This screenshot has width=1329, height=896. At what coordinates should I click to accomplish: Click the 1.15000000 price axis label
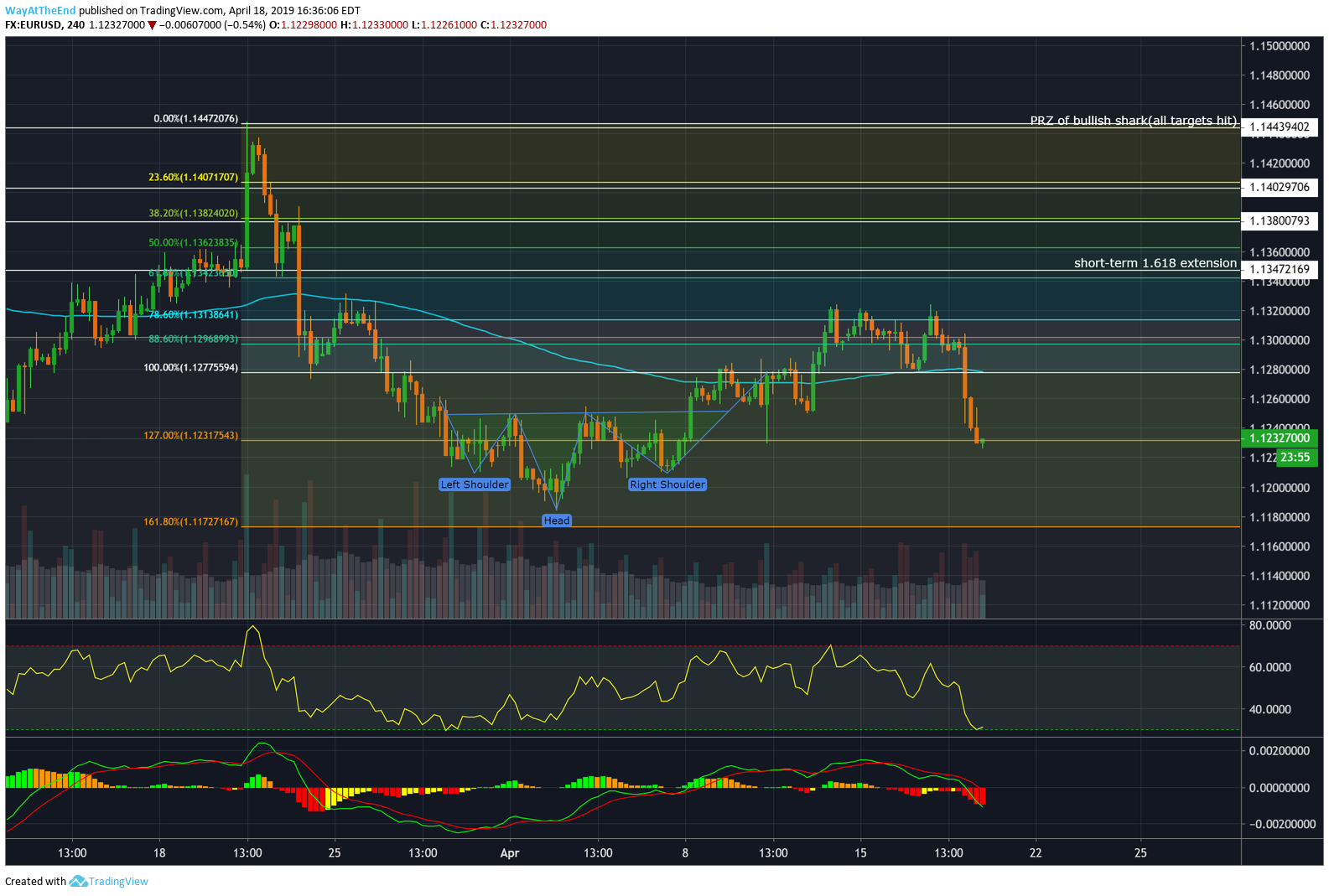point(1280,46)
